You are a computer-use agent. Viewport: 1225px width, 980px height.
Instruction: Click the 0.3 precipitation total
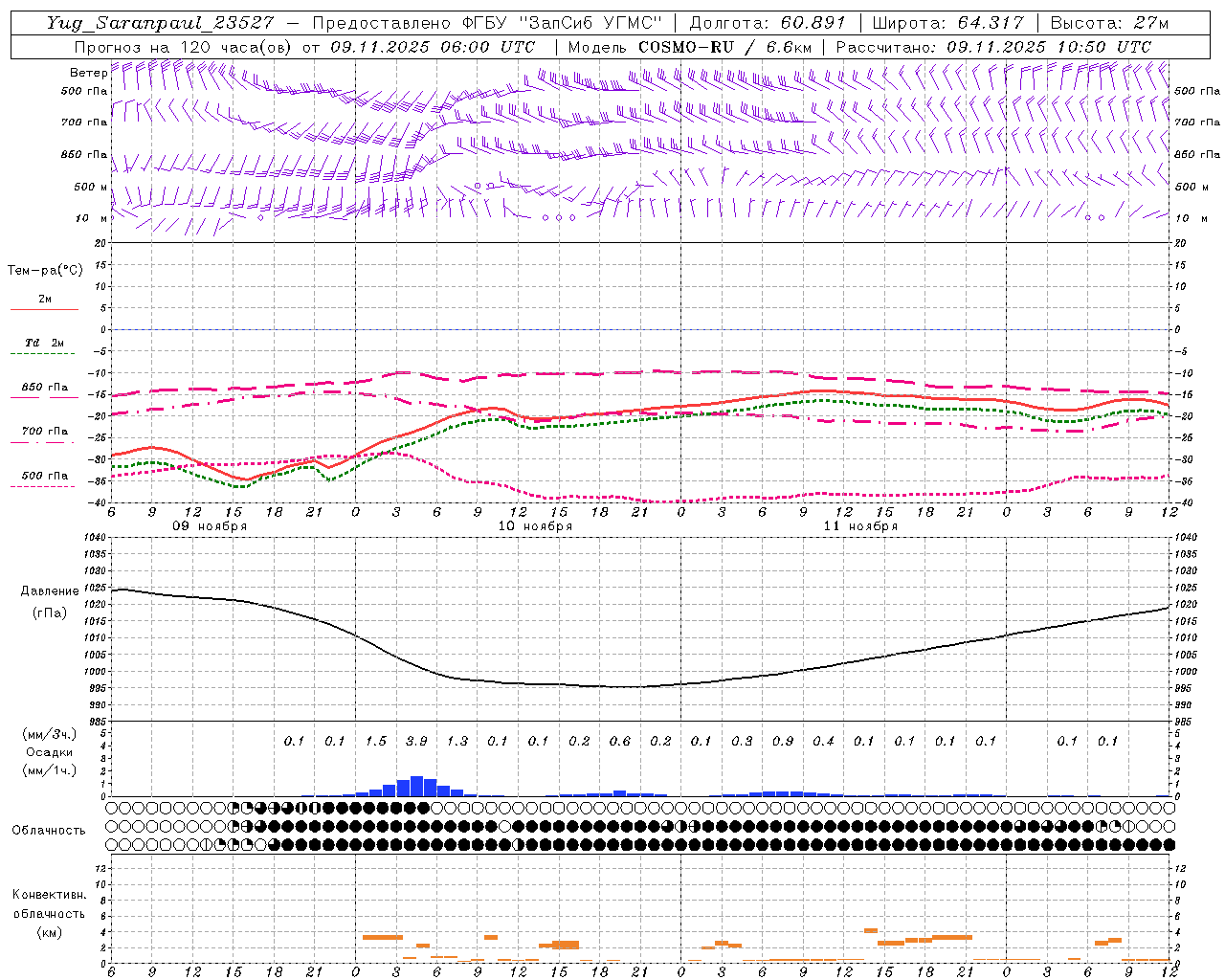[742, 742]
